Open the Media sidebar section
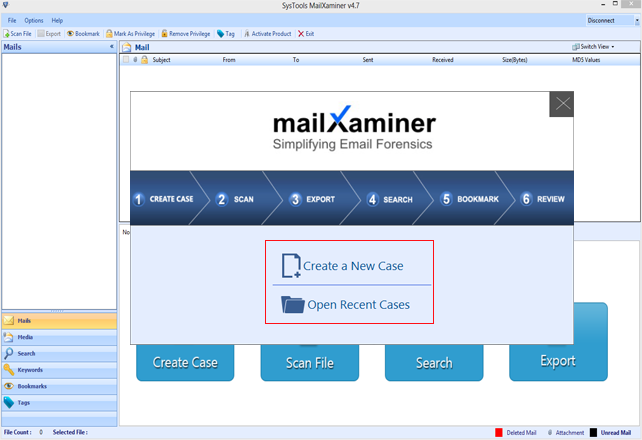642x440 pixels. click(59, 337)
